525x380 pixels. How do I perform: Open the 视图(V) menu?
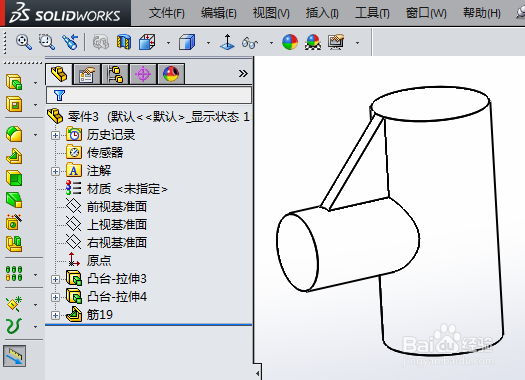point(271,13)
